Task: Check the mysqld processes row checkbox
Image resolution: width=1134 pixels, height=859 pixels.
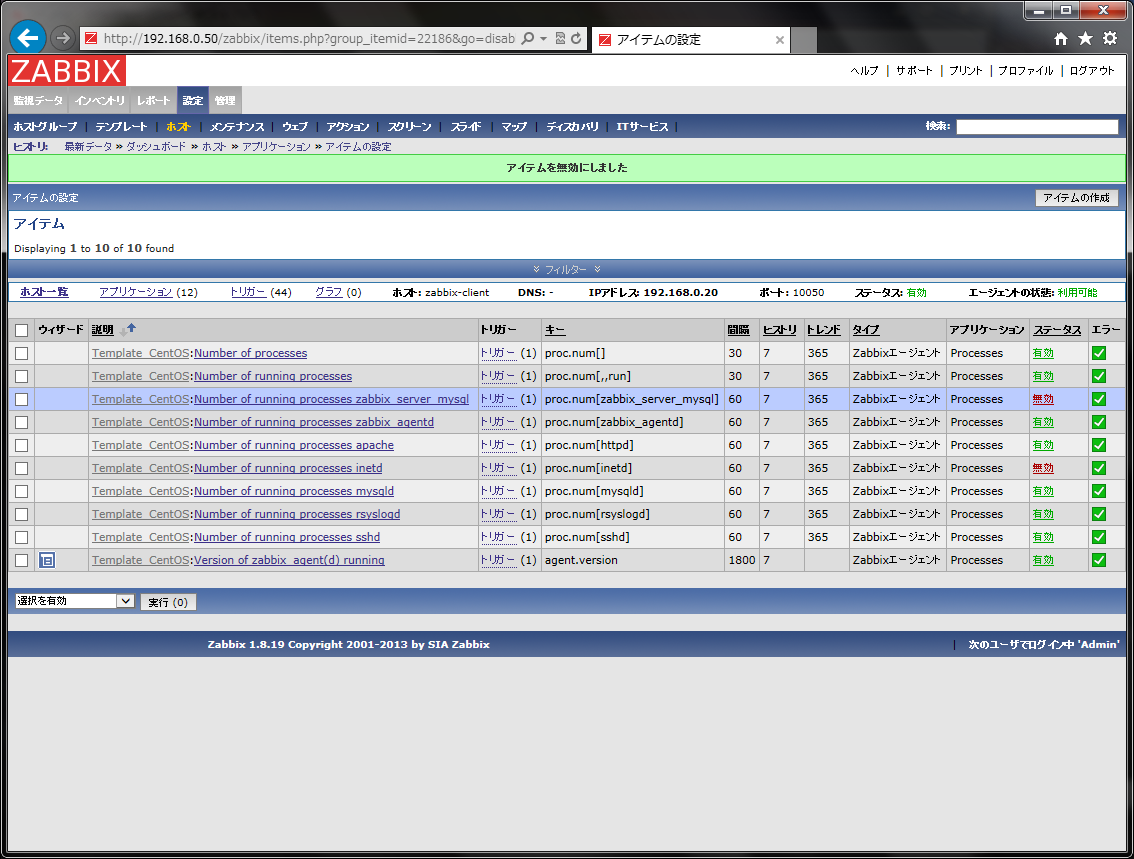Action: (22, 492)
